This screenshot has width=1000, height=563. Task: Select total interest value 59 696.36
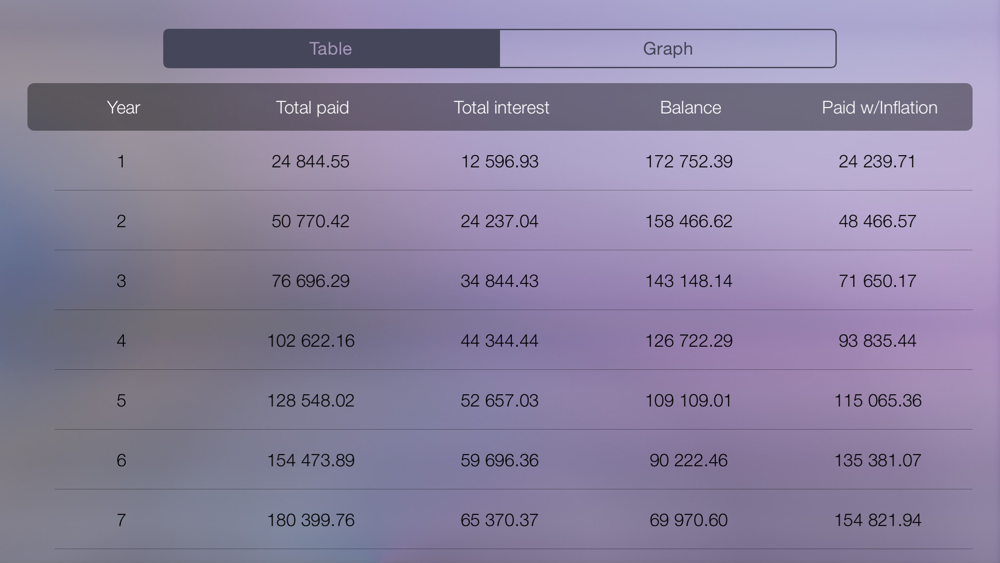tap(499, 460)
